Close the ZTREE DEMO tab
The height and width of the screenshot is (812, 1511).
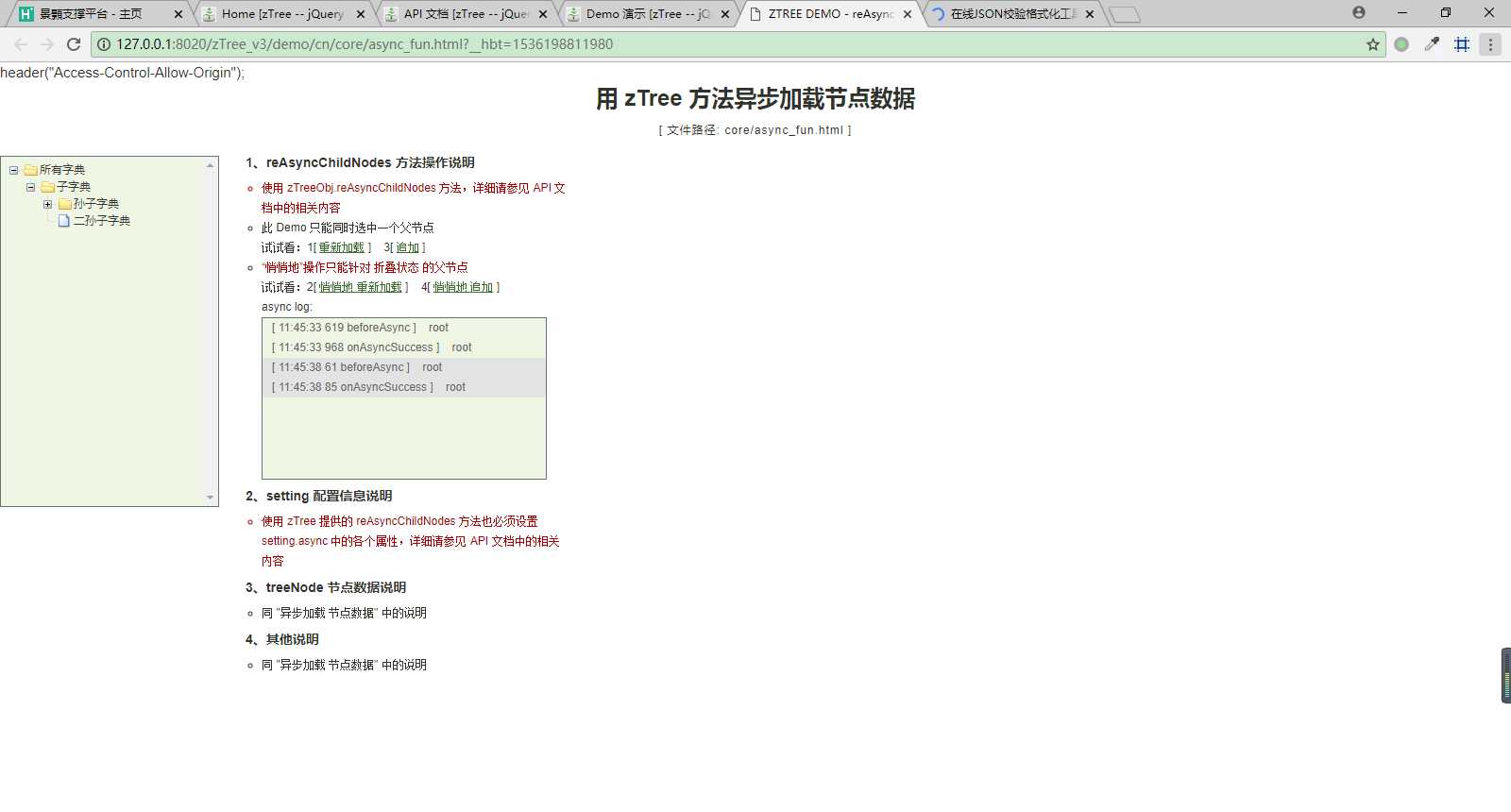pos(908,14)
